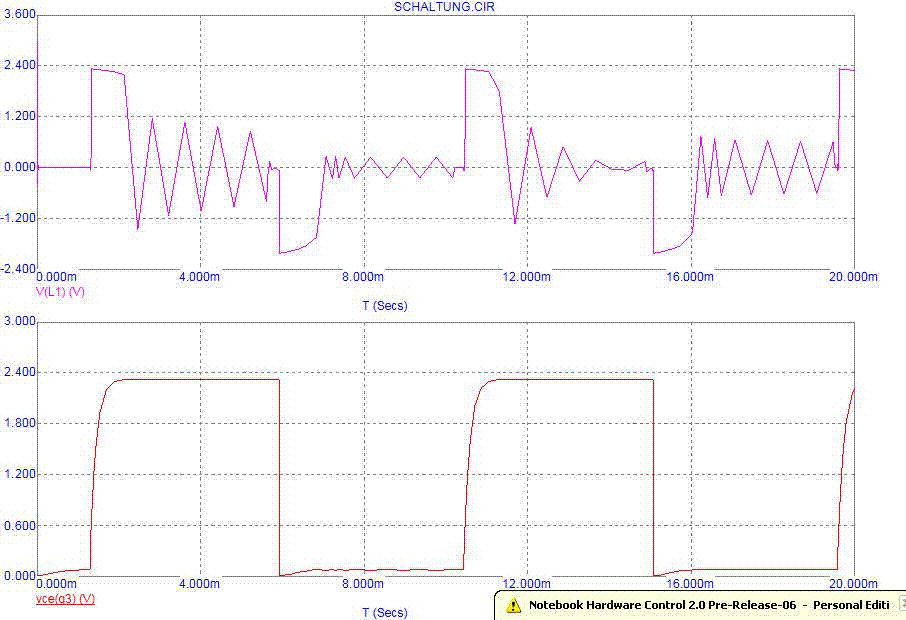Image resolution: width=906 pixels, height=620 pixels.
Task: Click 4.000m on the V(L1) plot time axis
Action: [x=199, y=277]
